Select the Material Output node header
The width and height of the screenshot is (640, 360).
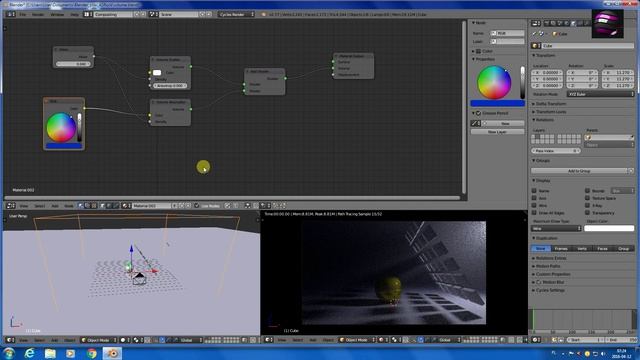tap(353, 56)
